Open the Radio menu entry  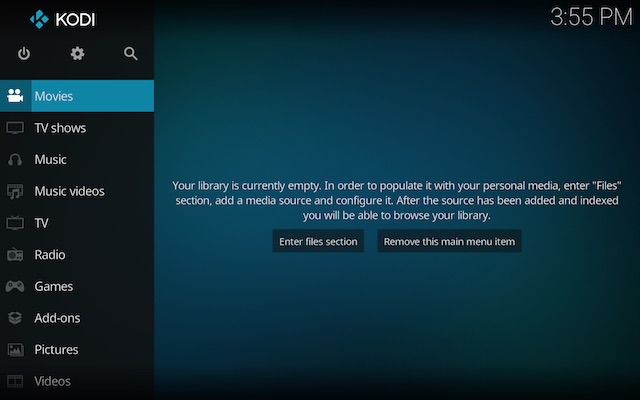pyautogui.click(x=77, y=255)
